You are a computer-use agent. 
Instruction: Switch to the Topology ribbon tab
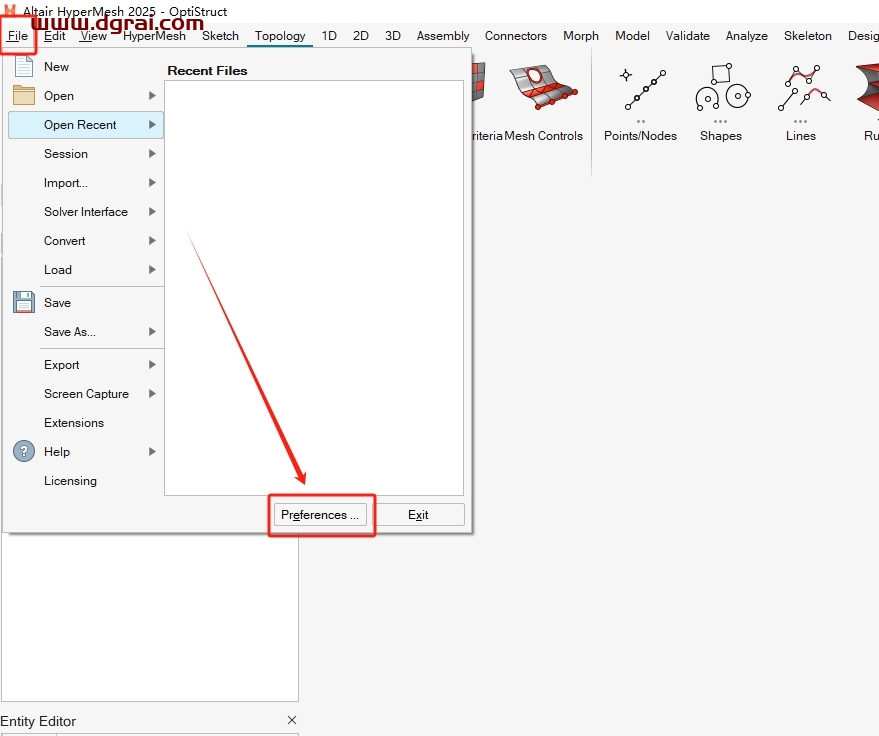tap(280, 36)
